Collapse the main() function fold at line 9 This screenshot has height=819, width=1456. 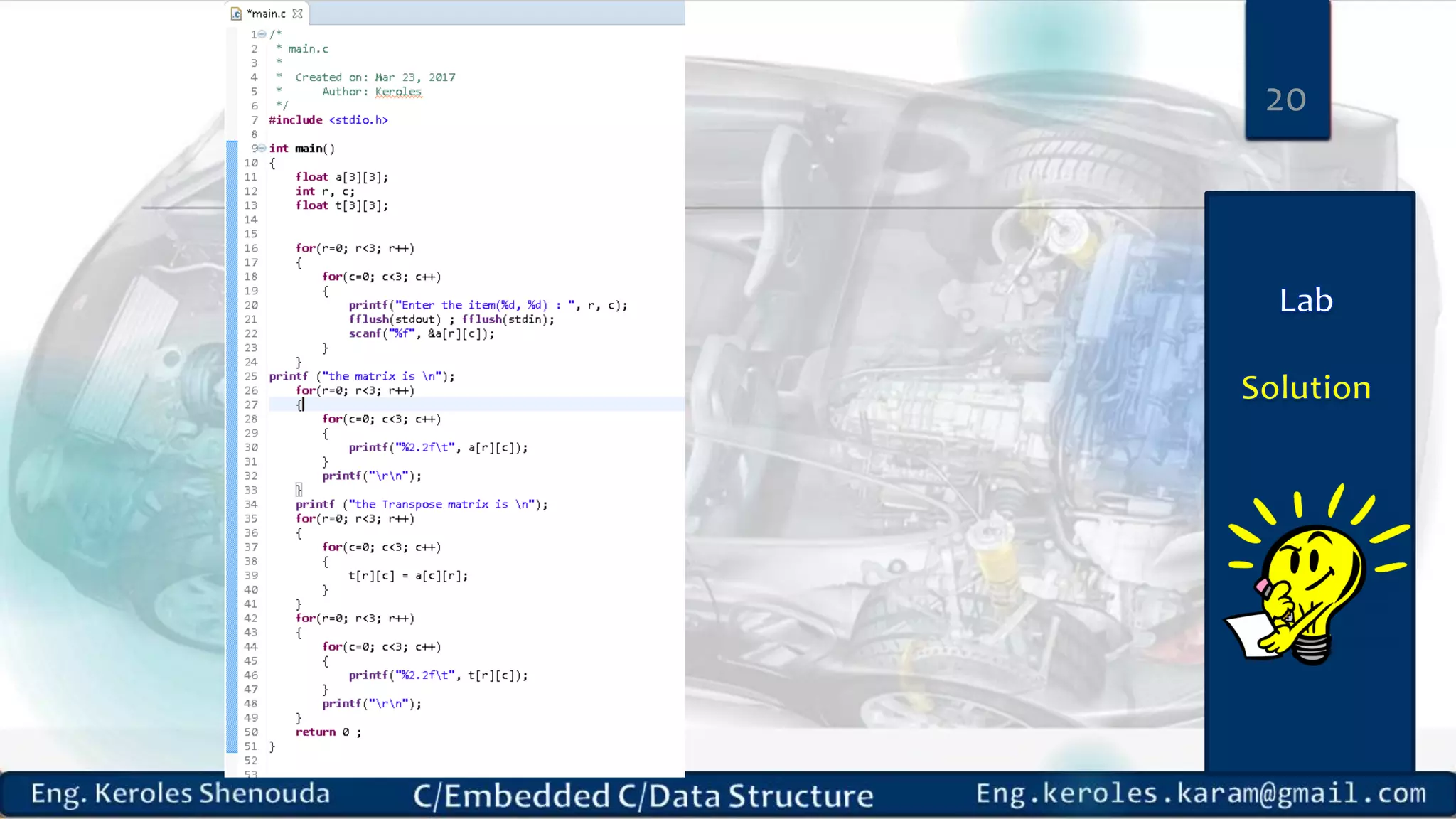(262, 148)
